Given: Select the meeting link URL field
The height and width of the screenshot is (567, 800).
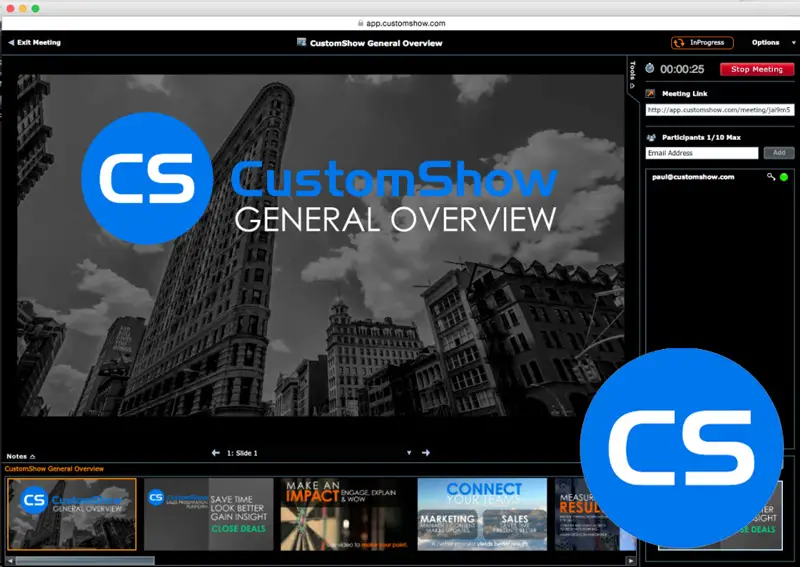Looking at the screenshot, I should point(719,110).
